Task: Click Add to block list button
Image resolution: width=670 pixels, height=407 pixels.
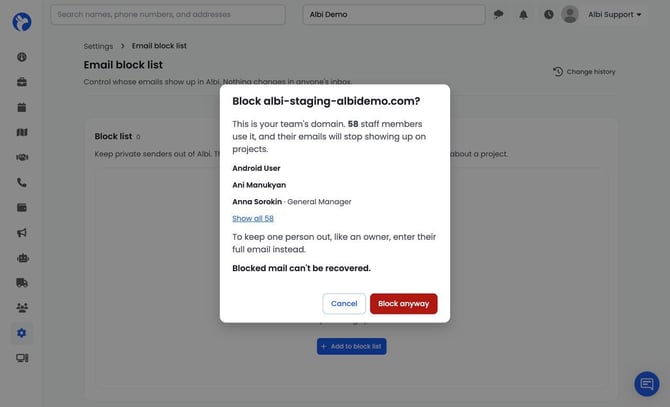Action: [352, 346]
